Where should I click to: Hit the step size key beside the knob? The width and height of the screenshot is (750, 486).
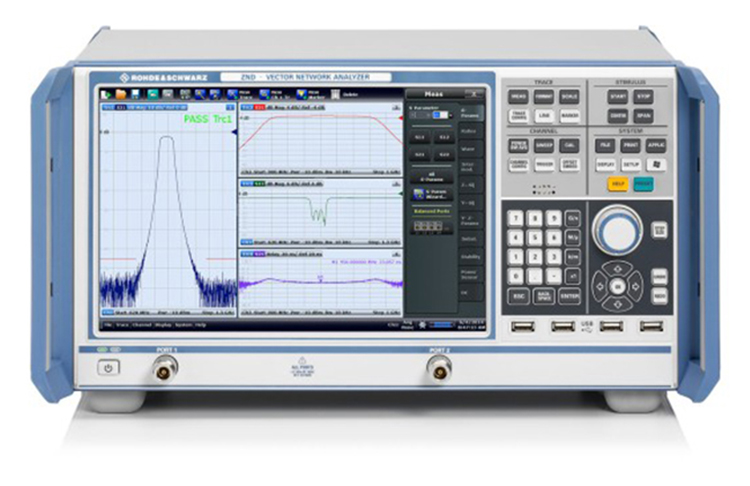[660, 231]
